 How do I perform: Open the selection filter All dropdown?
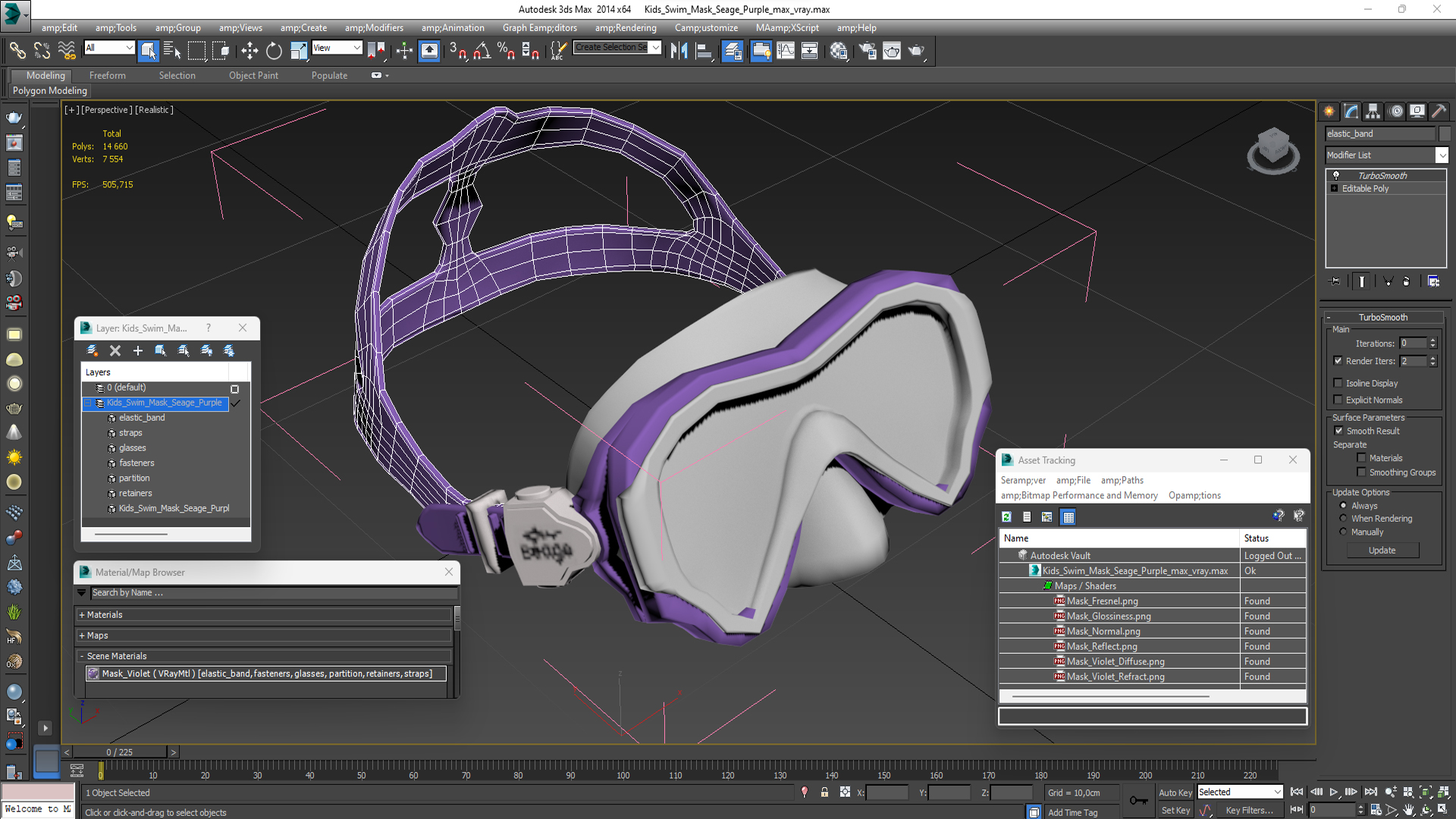129,48
